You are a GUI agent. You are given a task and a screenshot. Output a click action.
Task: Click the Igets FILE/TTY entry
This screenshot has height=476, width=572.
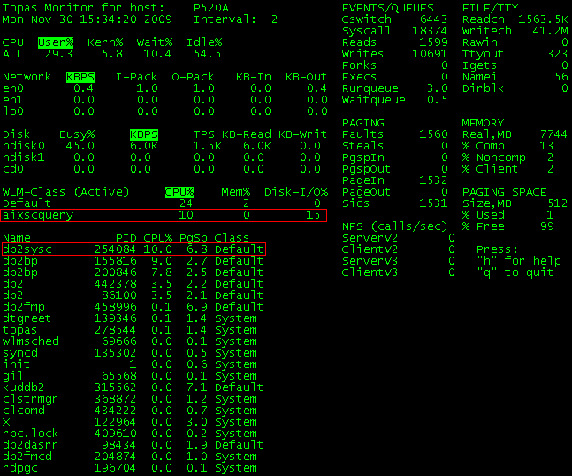pyautogui.click(x=515, y=66)
